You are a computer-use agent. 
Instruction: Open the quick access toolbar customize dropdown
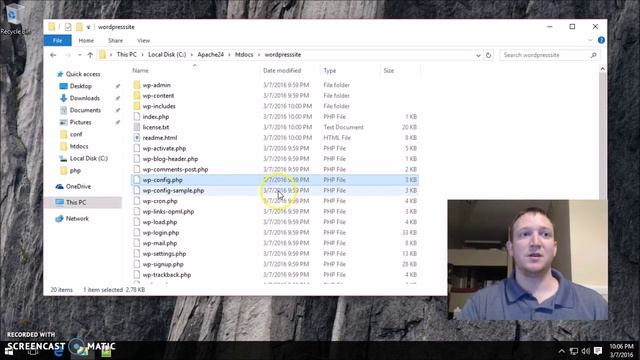pyautogui.click(x=88, y=27)
